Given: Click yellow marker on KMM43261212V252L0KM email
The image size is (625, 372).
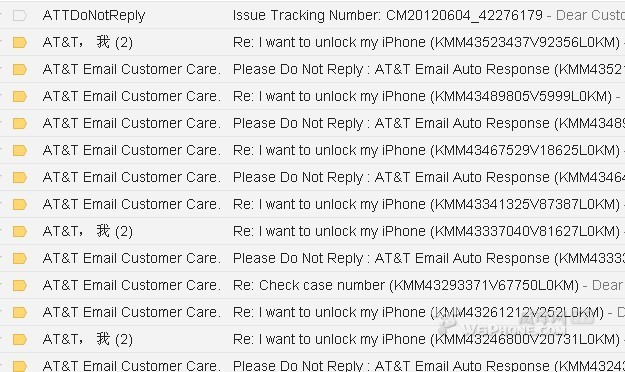Looking at the screenshot, I should point(20,312).
